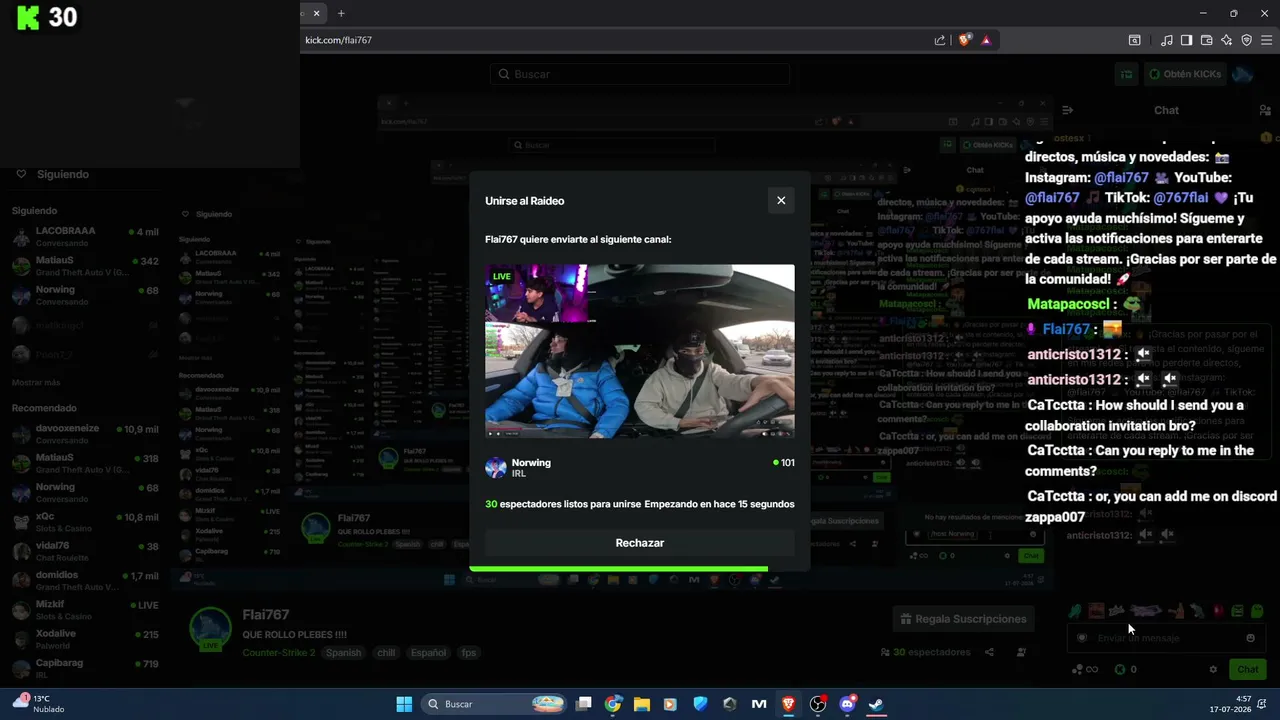This screenshot has height=720, width=1280.
Task: Click the Brave browser taskbar icon
Action: point(788,704)
